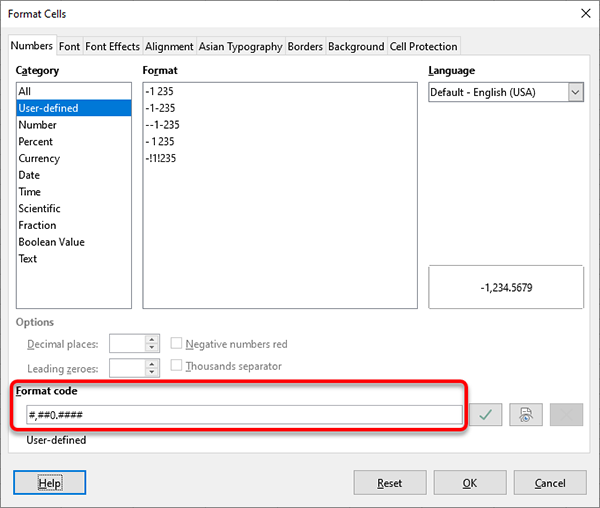The width and height of the screenshot is (600, 508).
Task: Click the Reset button
Action: click(390, 483)
